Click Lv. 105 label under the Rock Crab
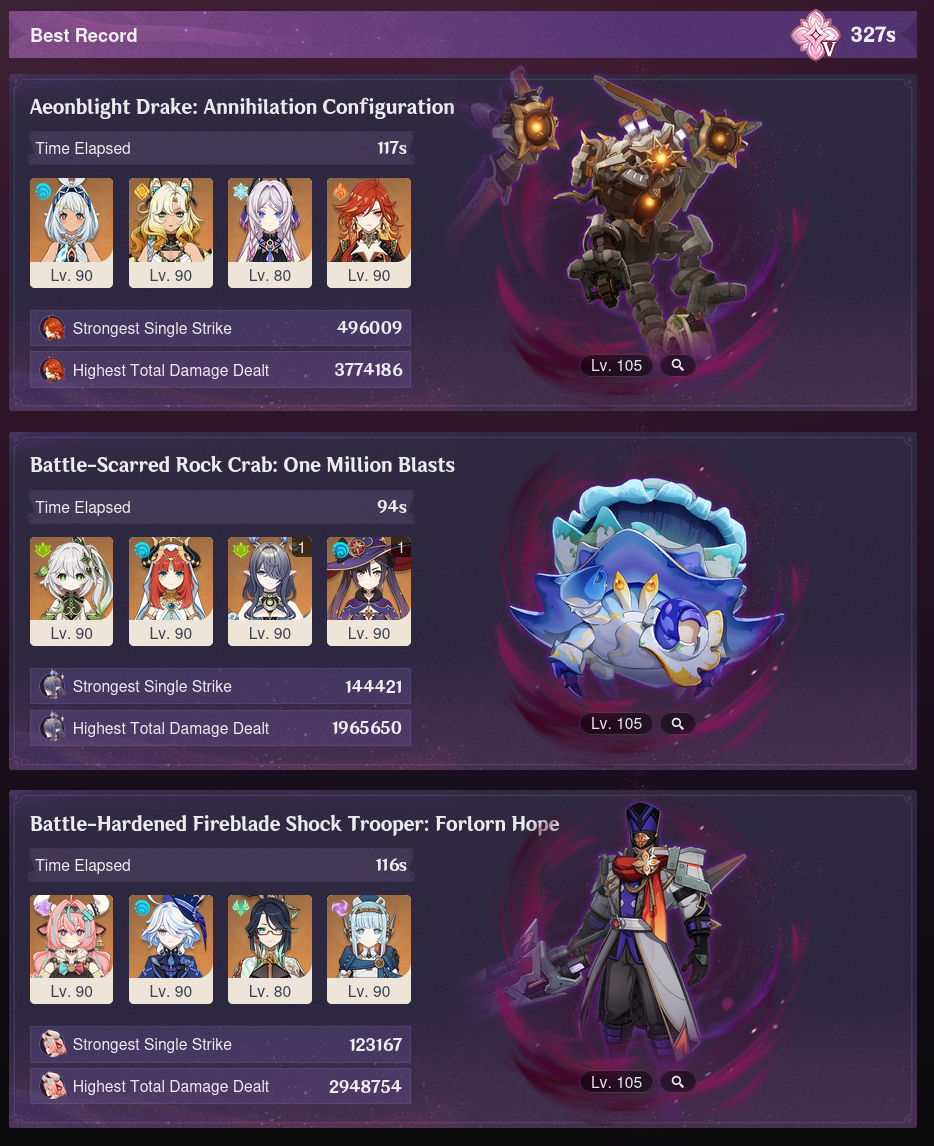The image size is (934, 1146). 616,724
